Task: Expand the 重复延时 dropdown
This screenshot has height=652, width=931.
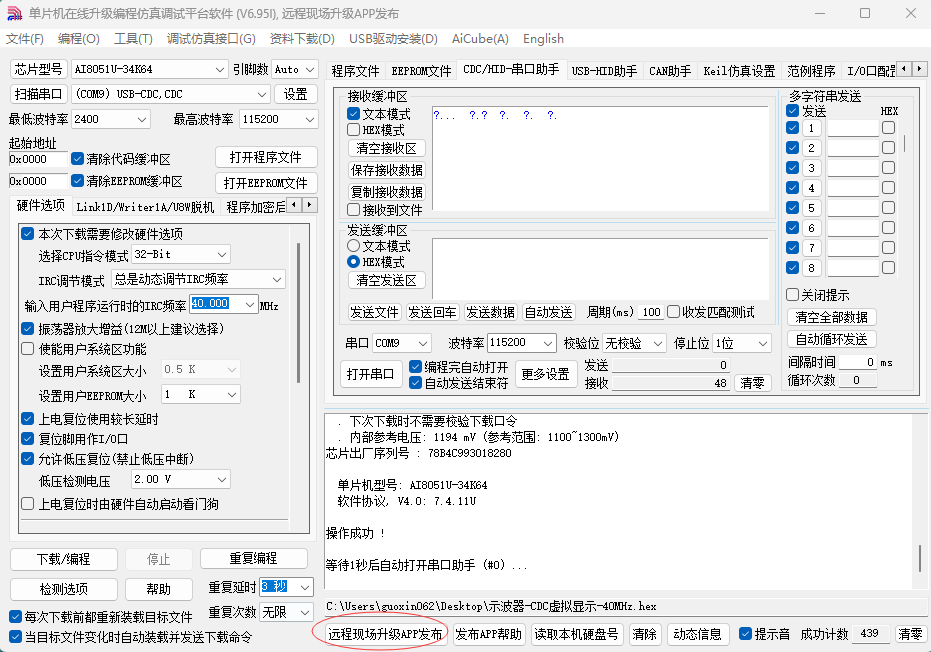Action: pyautogui.click(x=305, y=587)
